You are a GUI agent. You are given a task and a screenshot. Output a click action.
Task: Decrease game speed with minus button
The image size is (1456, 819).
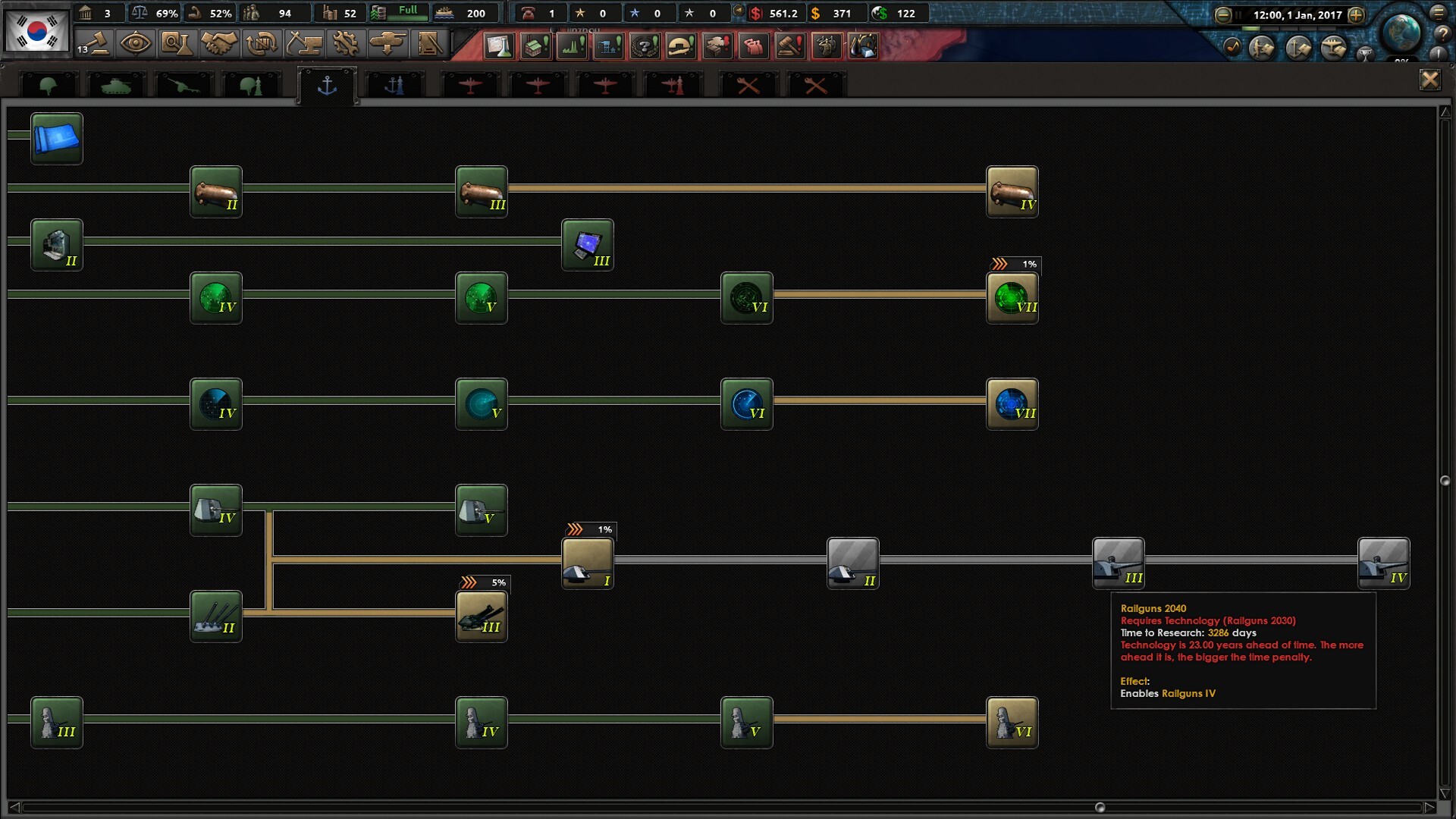tap(1222, 15)
